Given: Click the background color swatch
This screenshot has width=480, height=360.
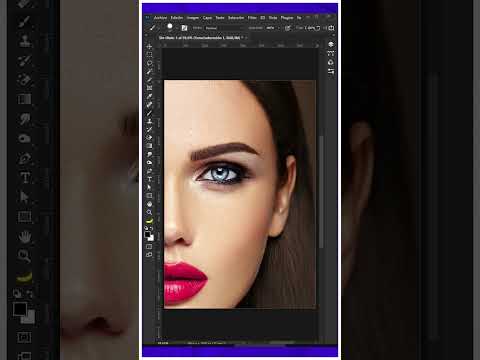Looking at the screenshot, I should (152, 238).
